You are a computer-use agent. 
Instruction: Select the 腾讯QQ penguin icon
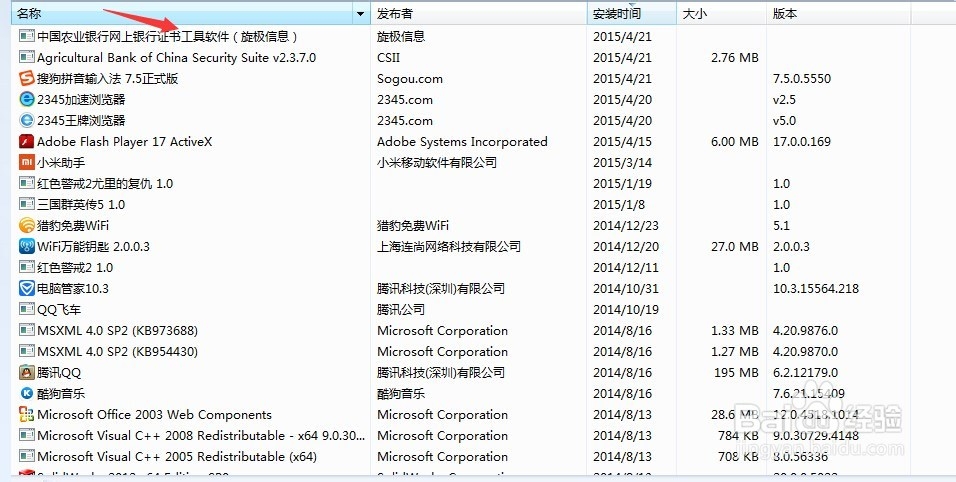27,373
